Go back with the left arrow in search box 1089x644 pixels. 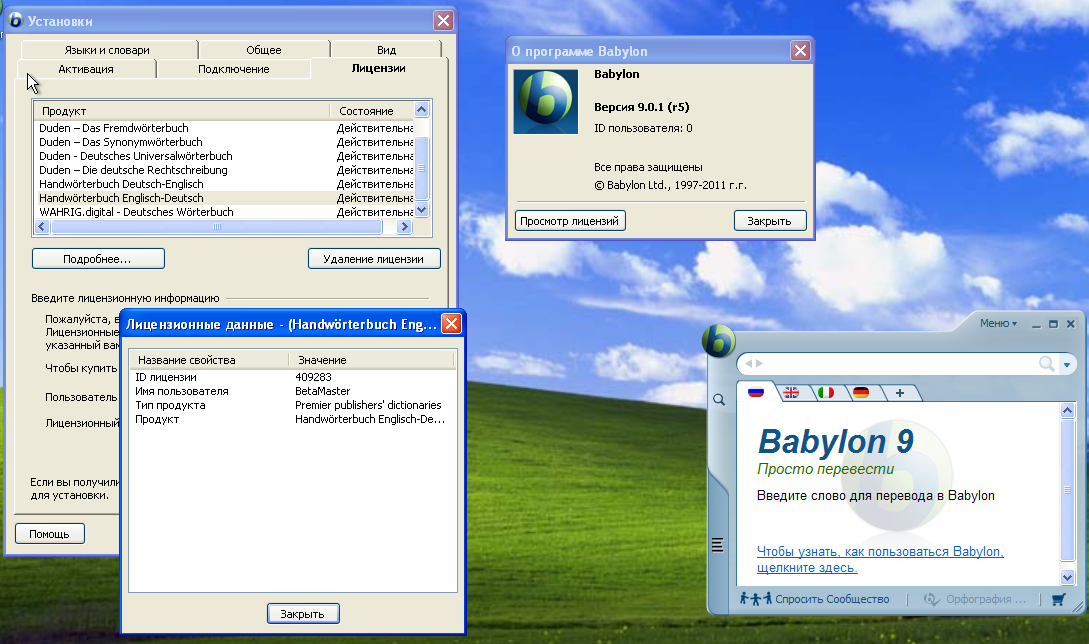749,363
